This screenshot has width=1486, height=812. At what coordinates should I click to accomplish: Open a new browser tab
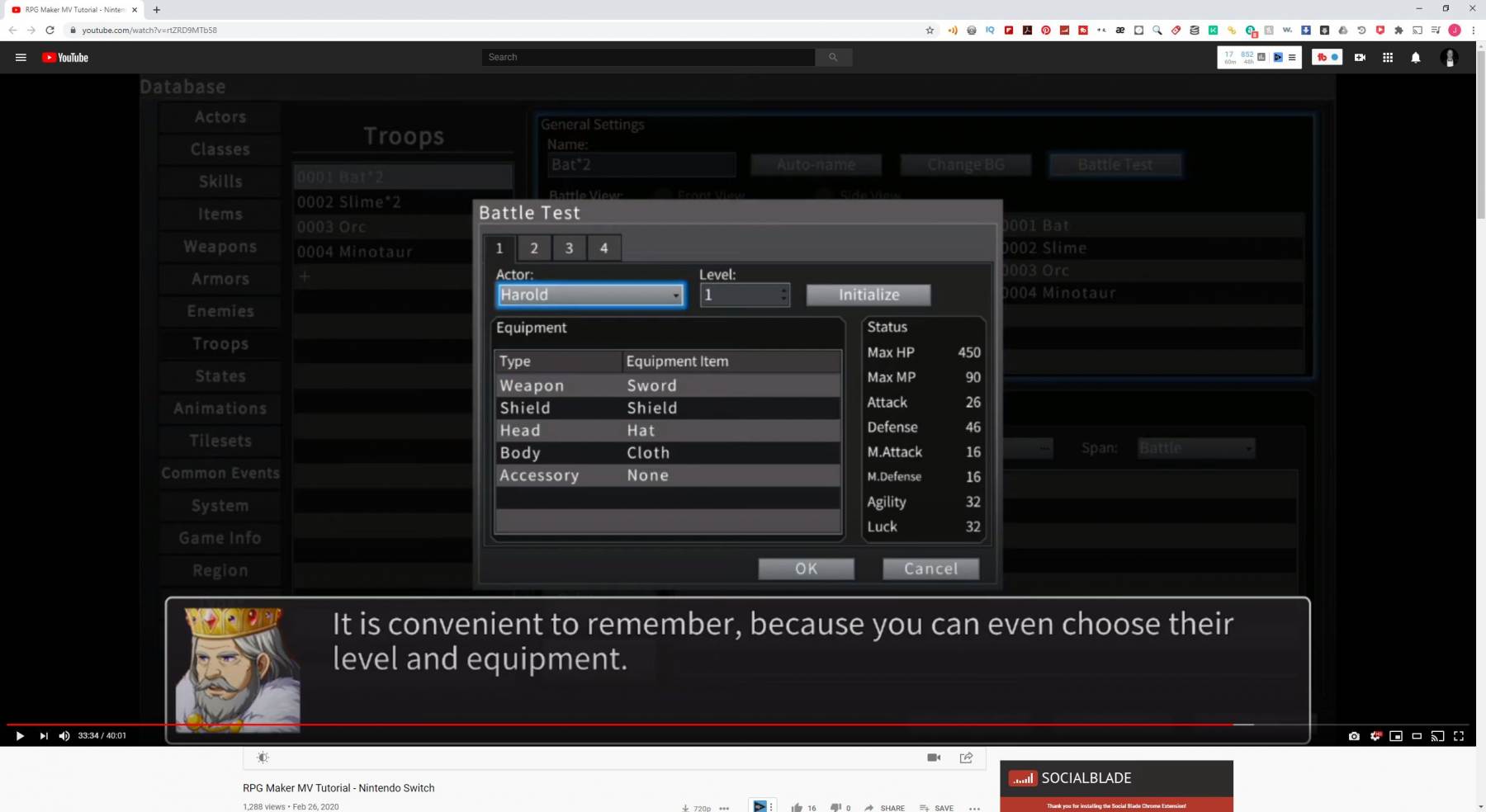[x=157, y=10]
